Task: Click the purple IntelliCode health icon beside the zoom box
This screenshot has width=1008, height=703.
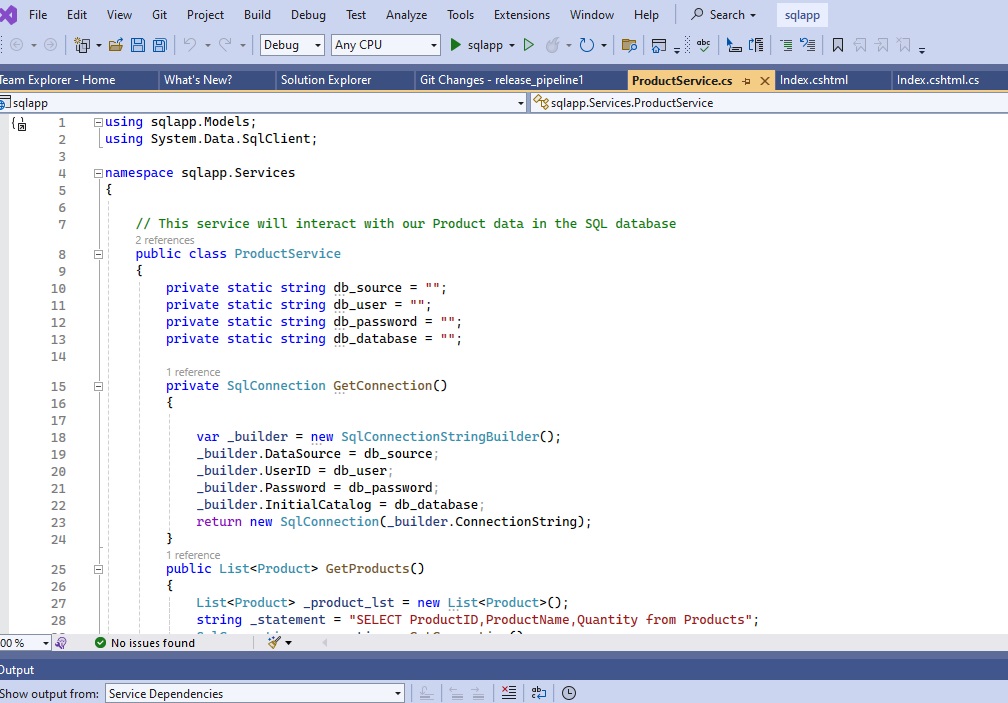Action: point(61,643)
